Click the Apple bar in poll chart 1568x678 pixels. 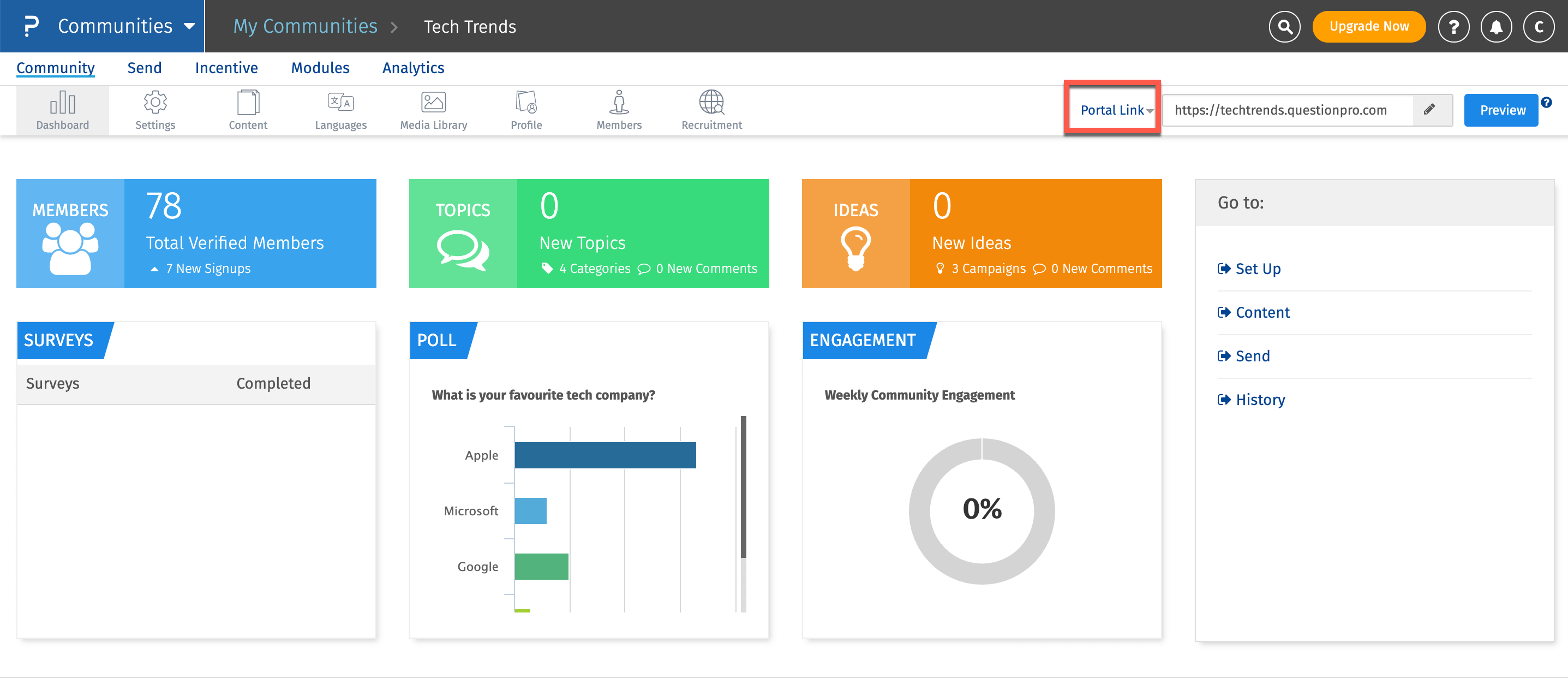point(605,455)
